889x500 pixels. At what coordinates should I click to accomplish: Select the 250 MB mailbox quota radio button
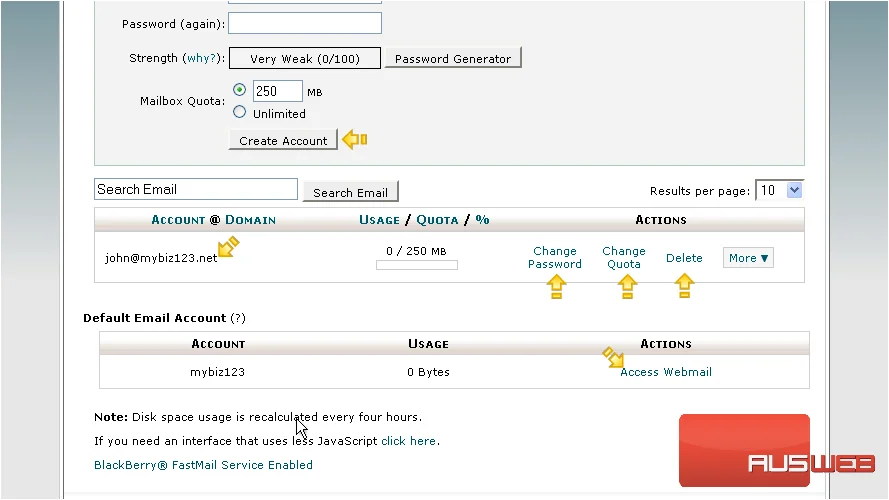[239, 90]
